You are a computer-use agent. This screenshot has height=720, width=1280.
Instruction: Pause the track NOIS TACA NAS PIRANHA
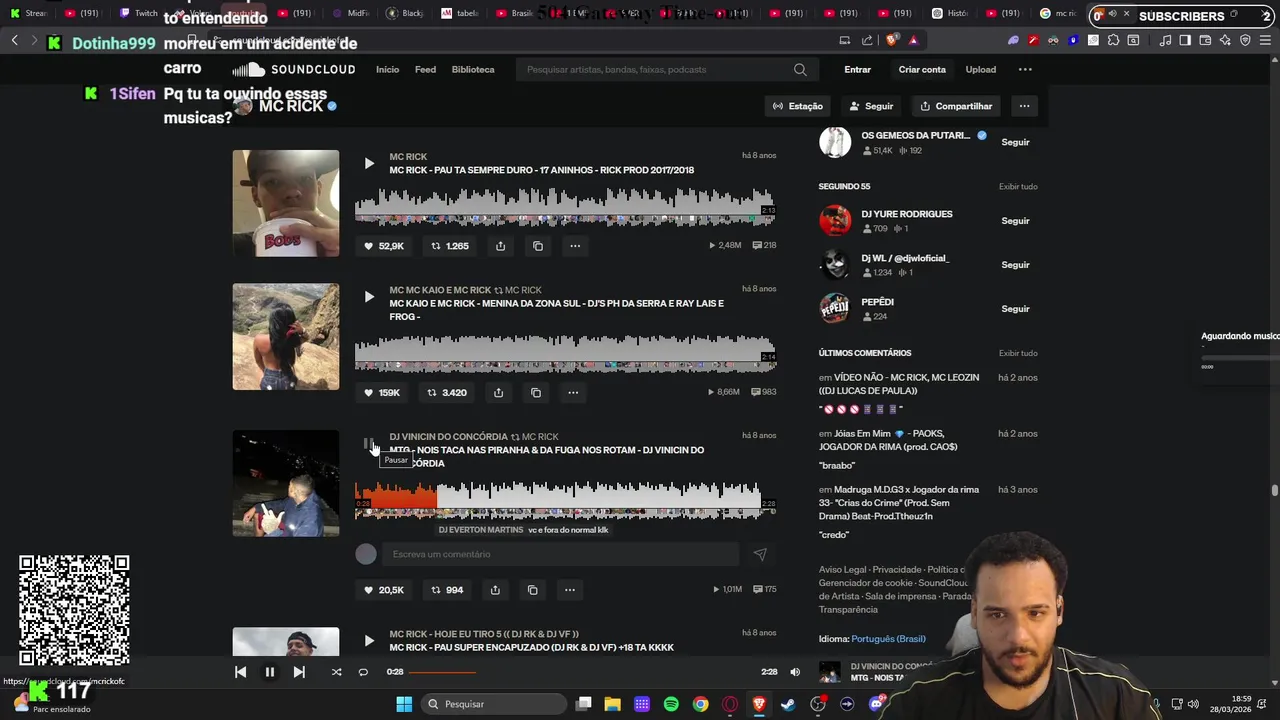(369, 443)
